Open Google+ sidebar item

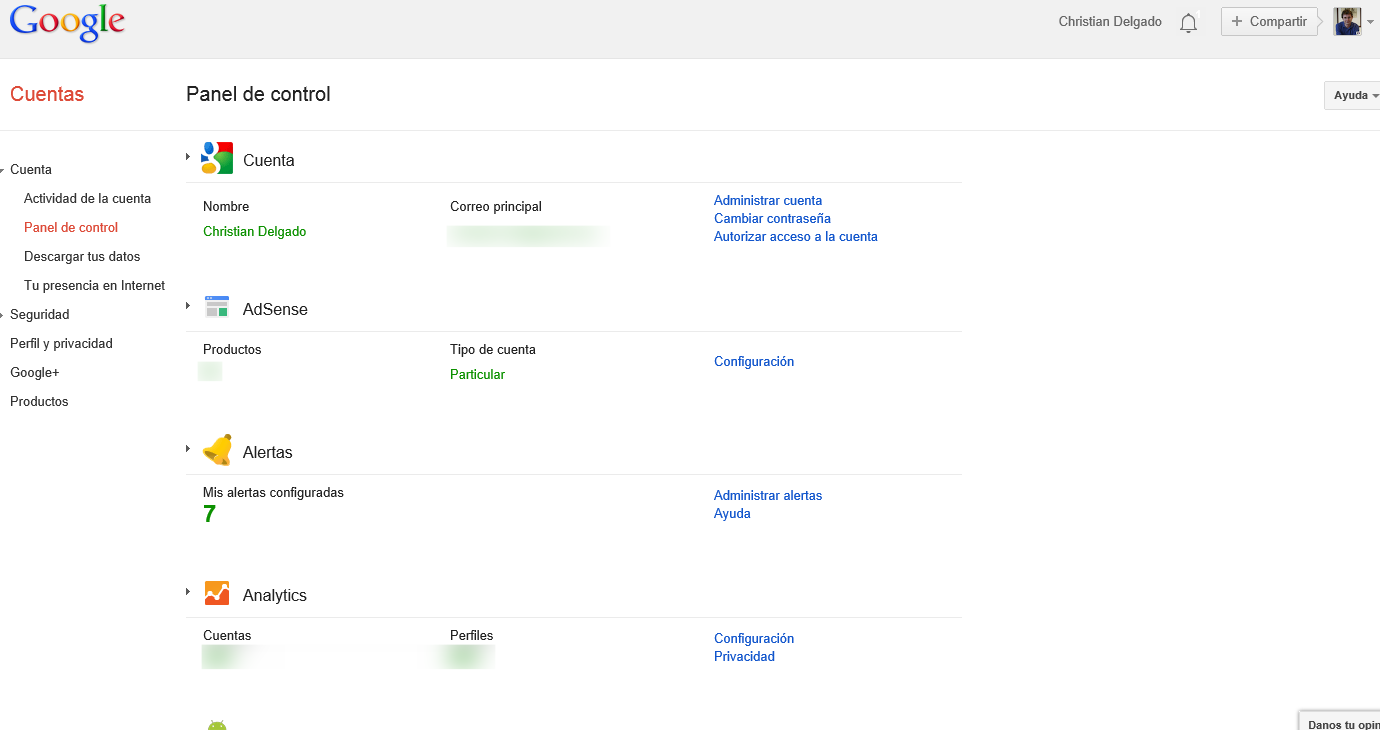point(35,372)
